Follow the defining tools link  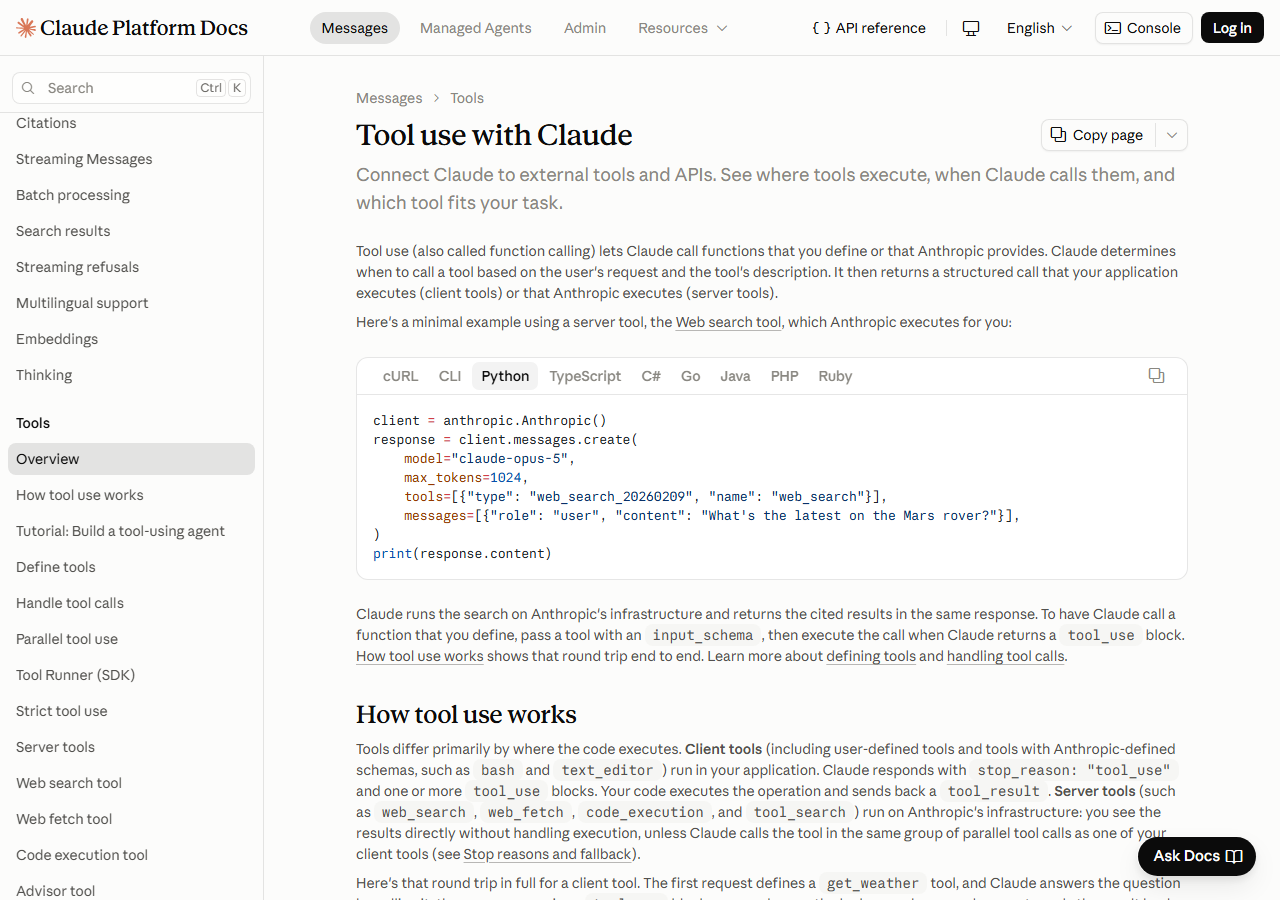[x=871, y=656]
